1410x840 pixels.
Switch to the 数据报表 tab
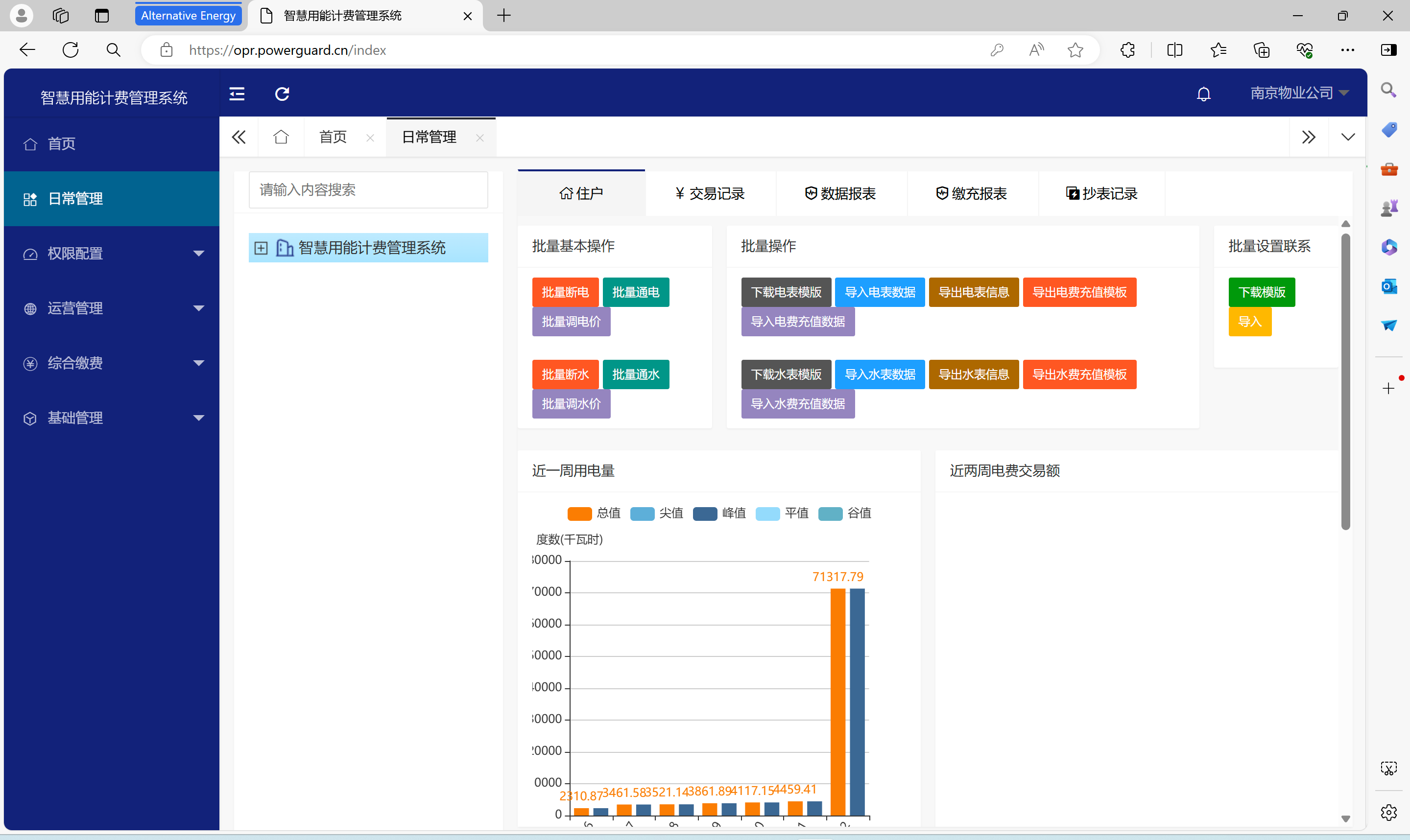point(841,193)
